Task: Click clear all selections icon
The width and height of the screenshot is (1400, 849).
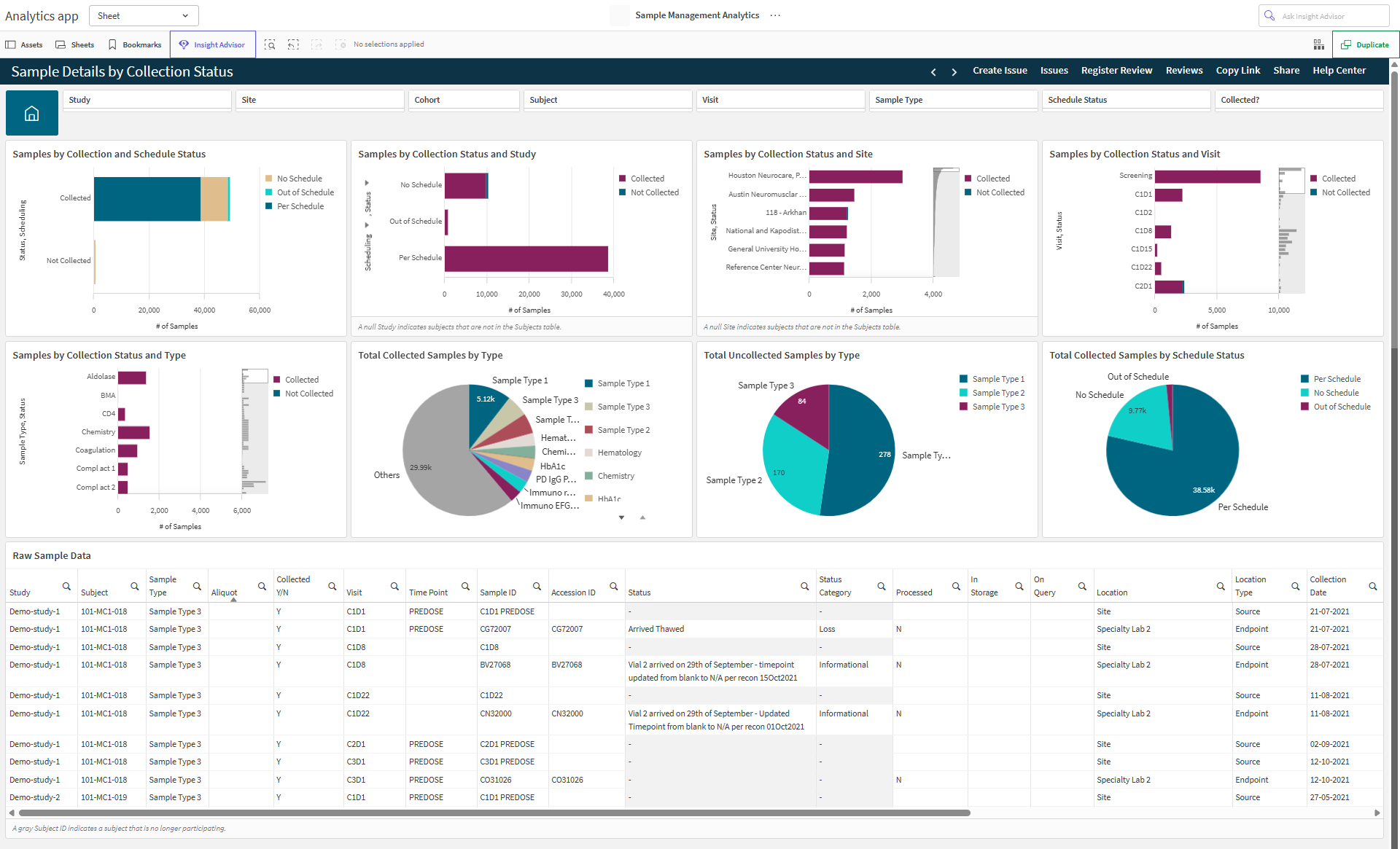Action: 341,44
